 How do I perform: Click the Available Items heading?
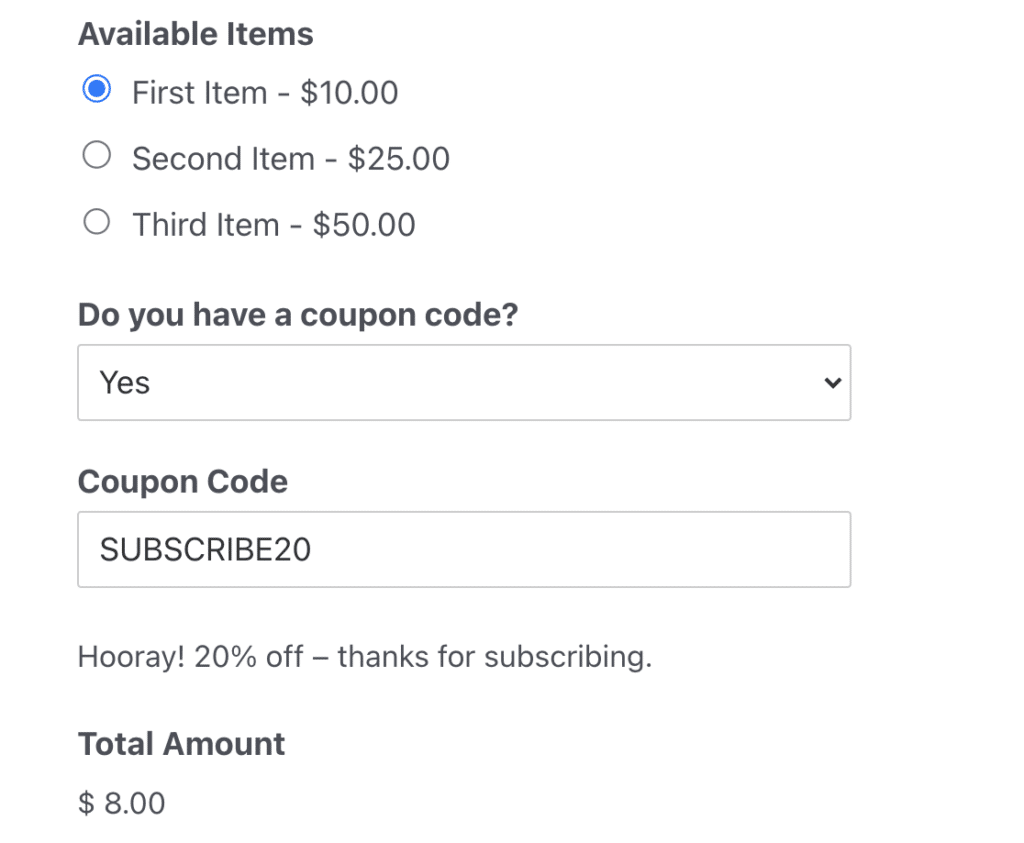195,33
